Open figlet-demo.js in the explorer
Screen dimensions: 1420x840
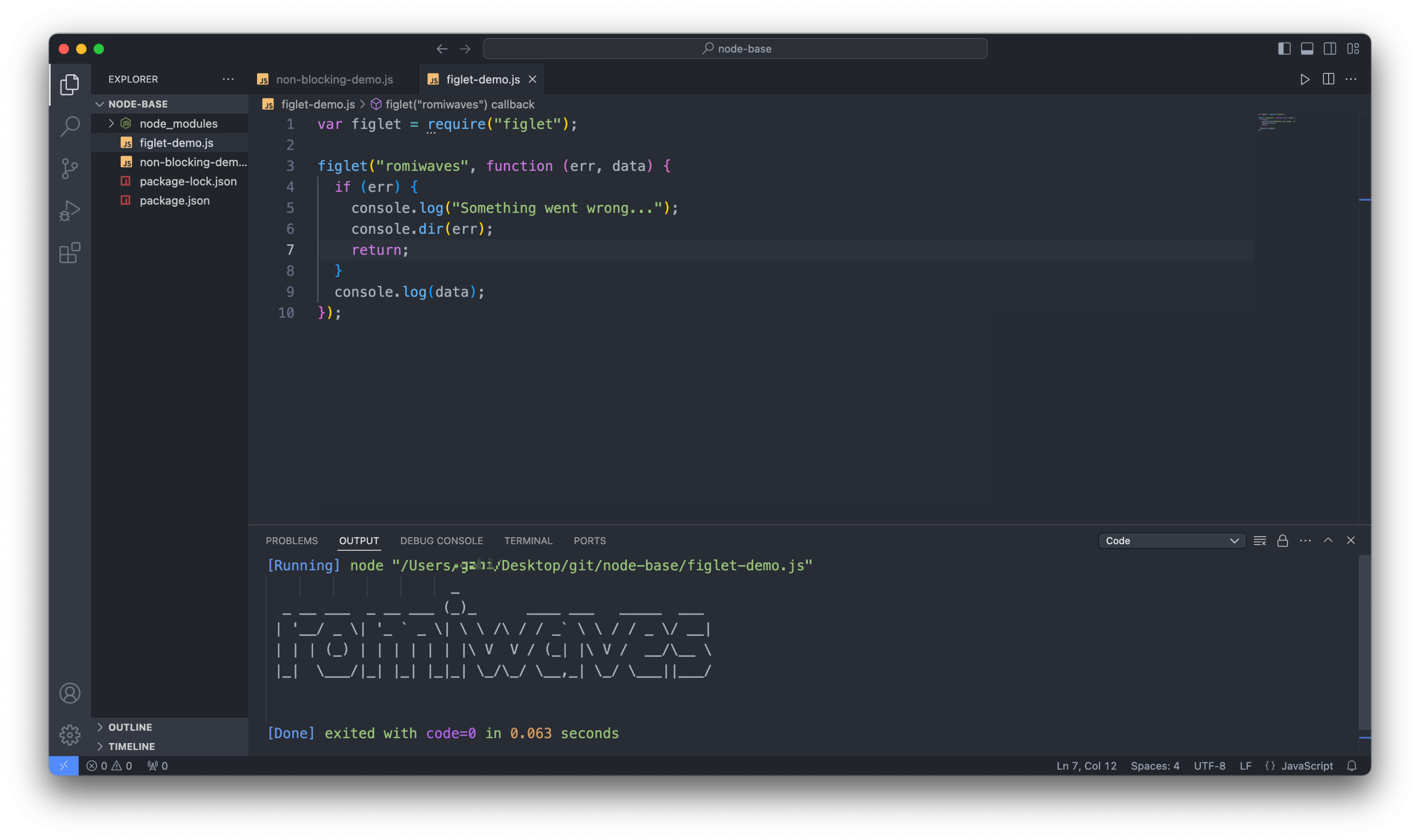170,142
